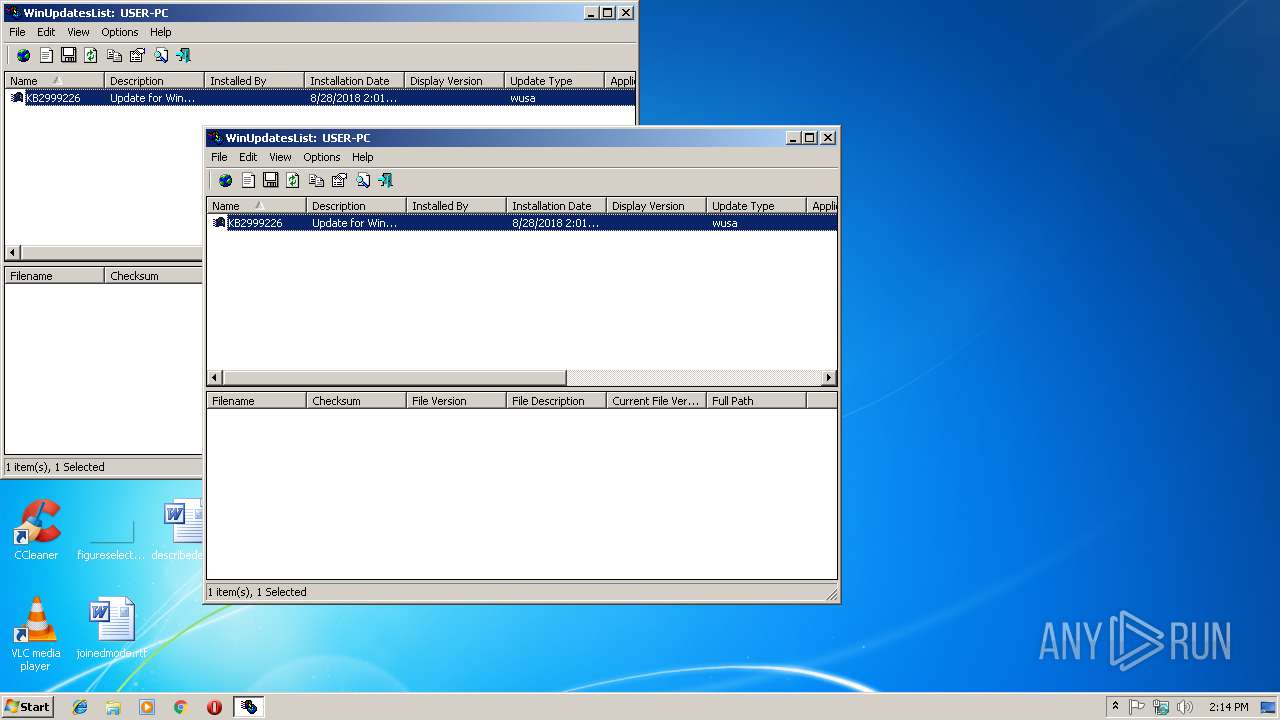
Task: Show hidden tray icons arrow
Action: click(x=1115, y=706)
